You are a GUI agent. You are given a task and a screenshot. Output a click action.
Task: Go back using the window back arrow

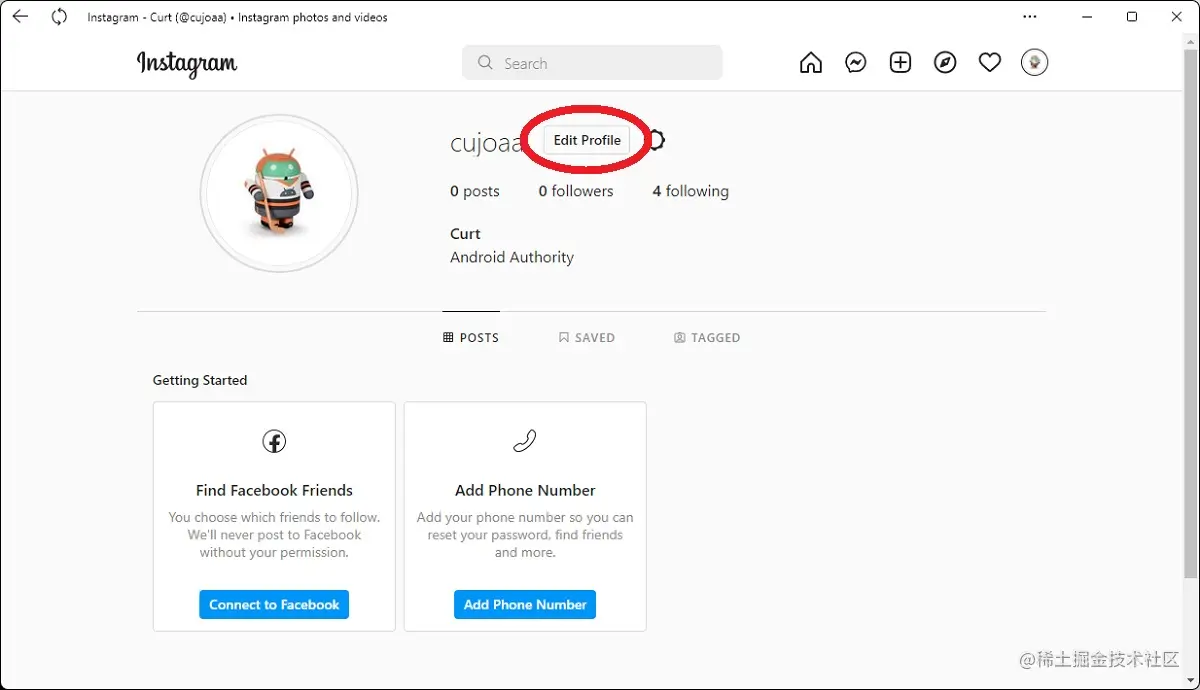[x=20, y=17]
